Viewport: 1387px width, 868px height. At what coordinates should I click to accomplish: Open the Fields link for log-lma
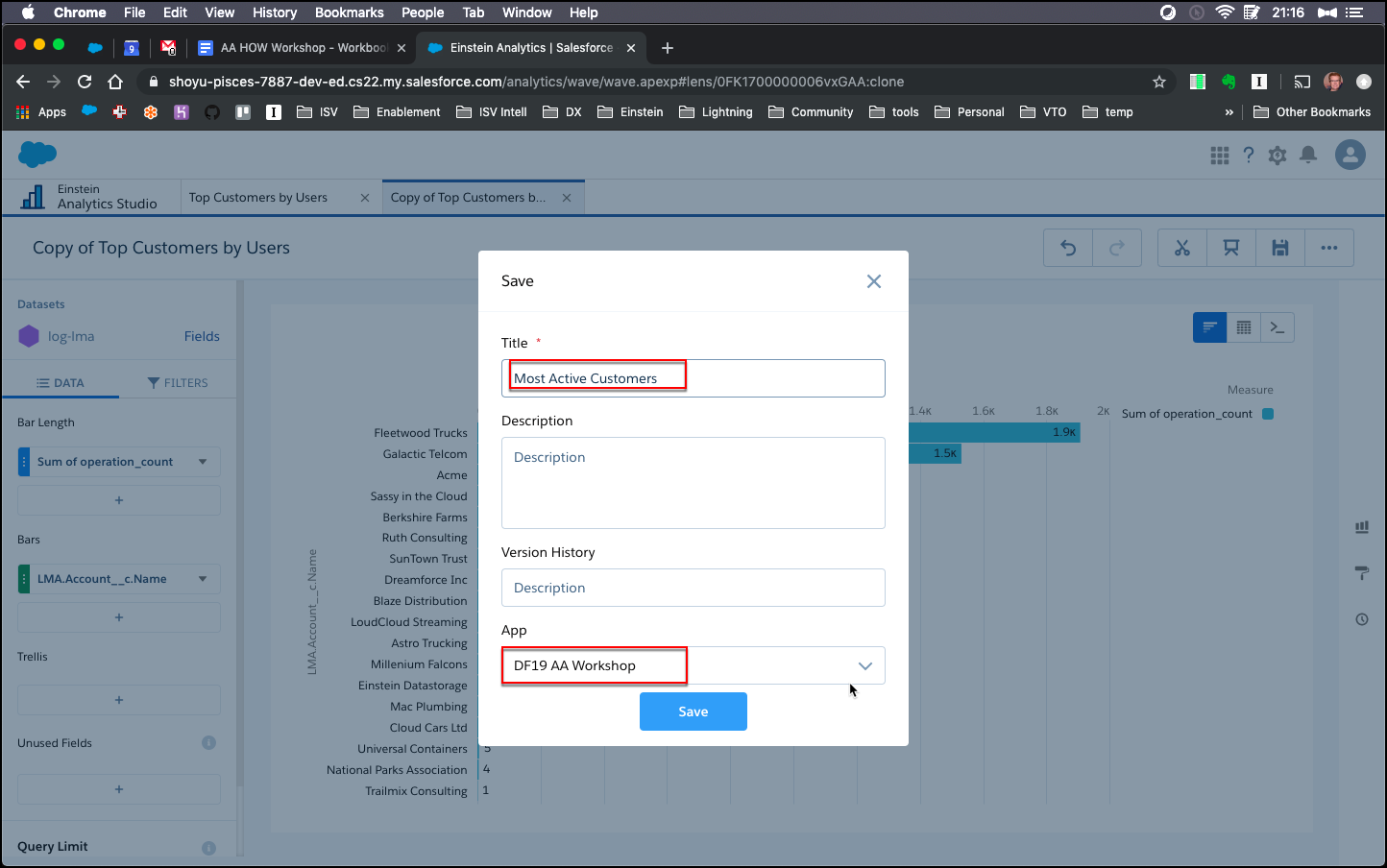[x=202, y=336]
